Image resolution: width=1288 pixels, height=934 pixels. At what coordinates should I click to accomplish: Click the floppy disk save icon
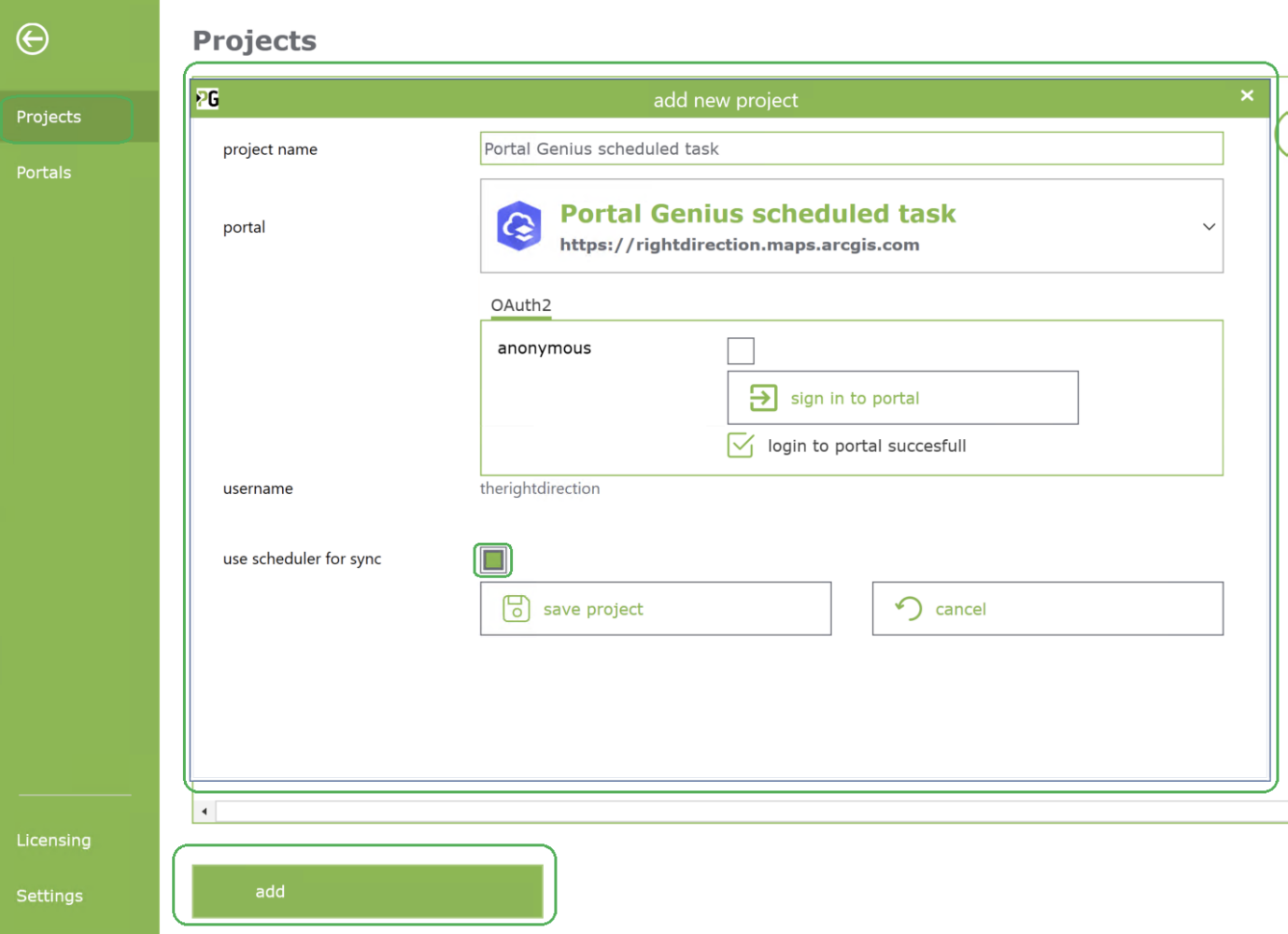(x=517, y=609)
